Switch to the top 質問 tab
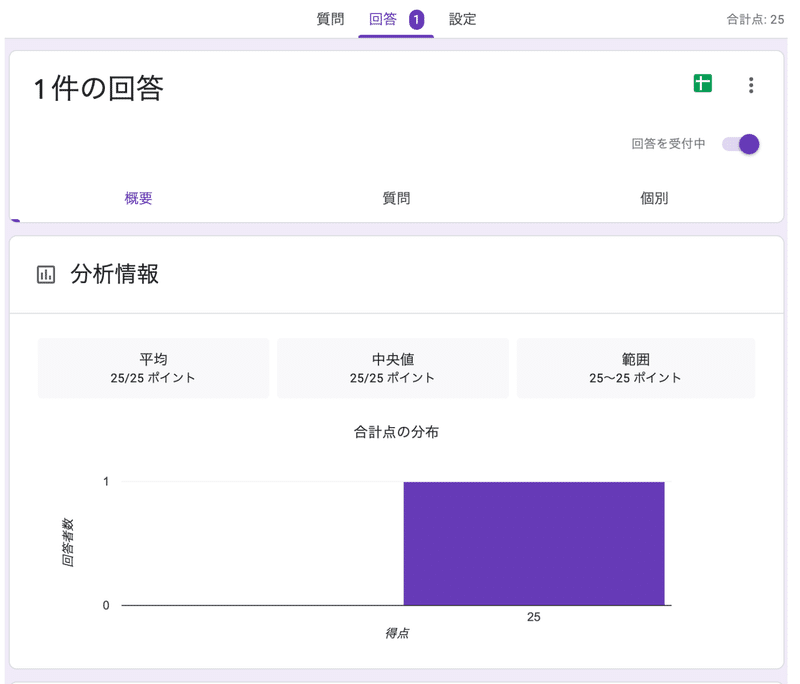The height and width of the screenshot is (684, 800). click(x=330, y=19)
